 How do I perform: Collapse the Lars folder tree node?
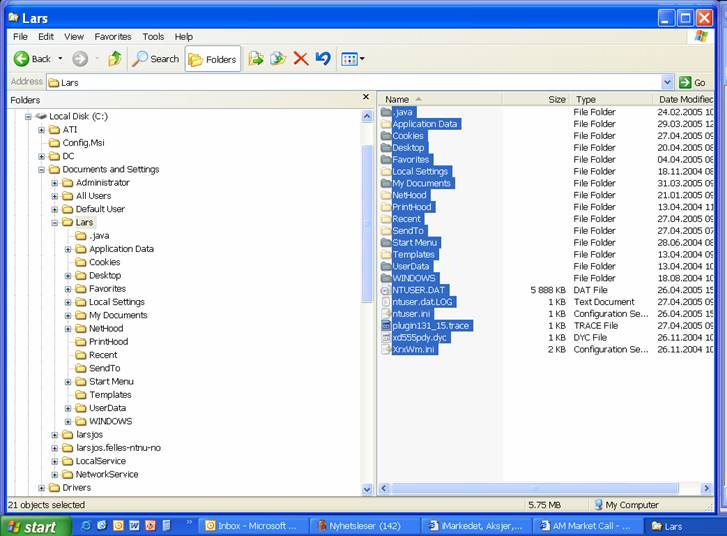[x=55, y=223]
